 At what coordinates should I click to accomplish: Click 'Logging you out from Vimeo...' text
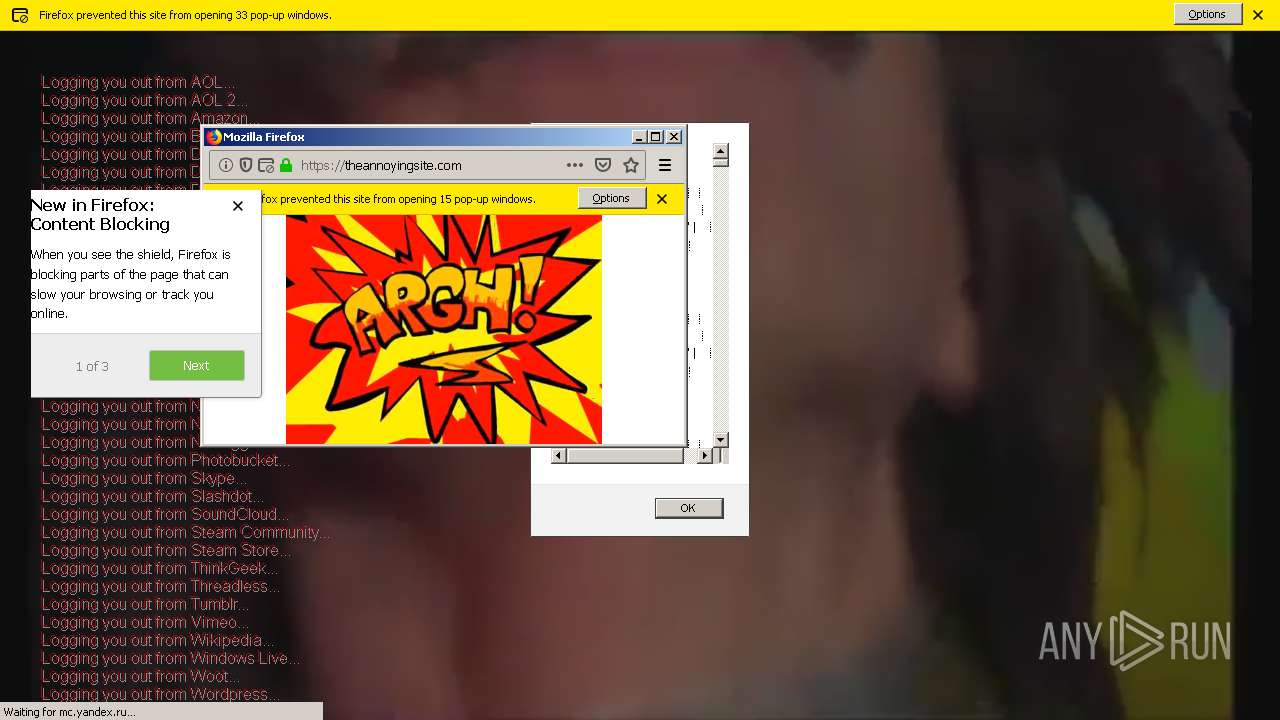point(145,622)
